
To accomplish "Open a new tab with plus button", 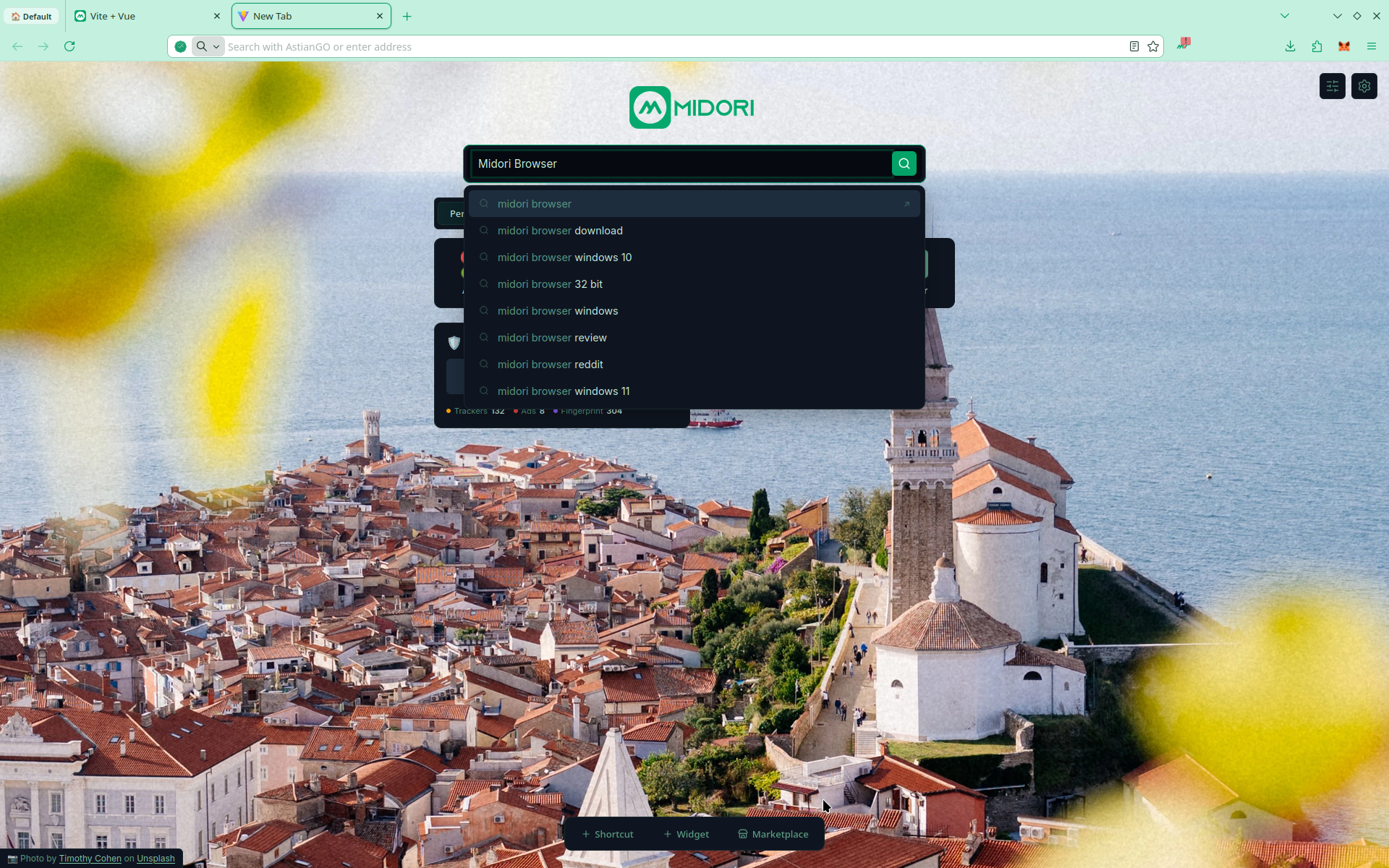I will [x=407, y=16].
